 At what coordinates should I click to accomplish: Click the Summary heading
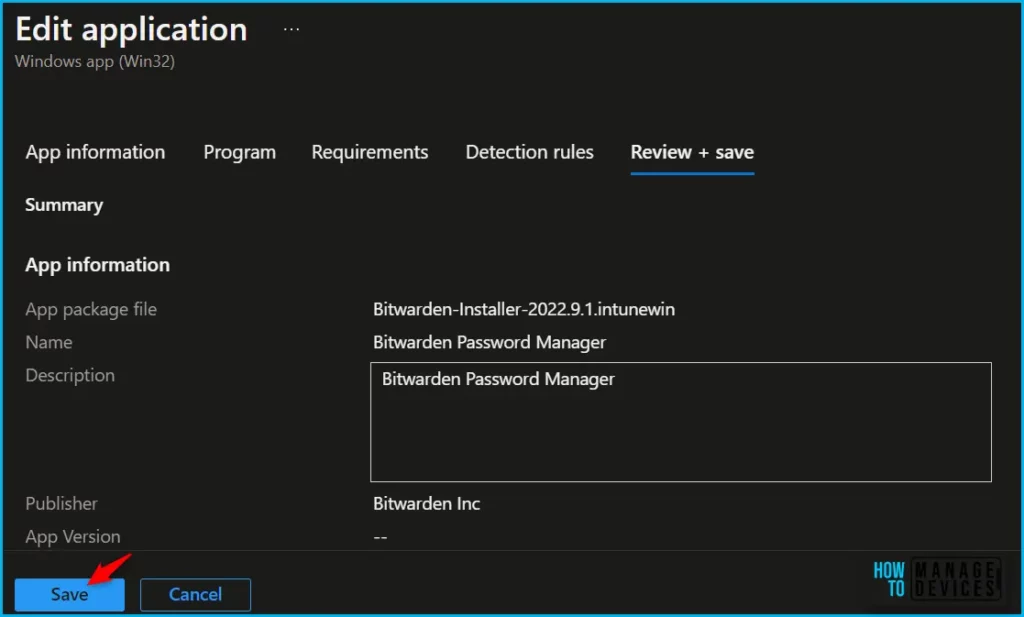click(64, 205)
